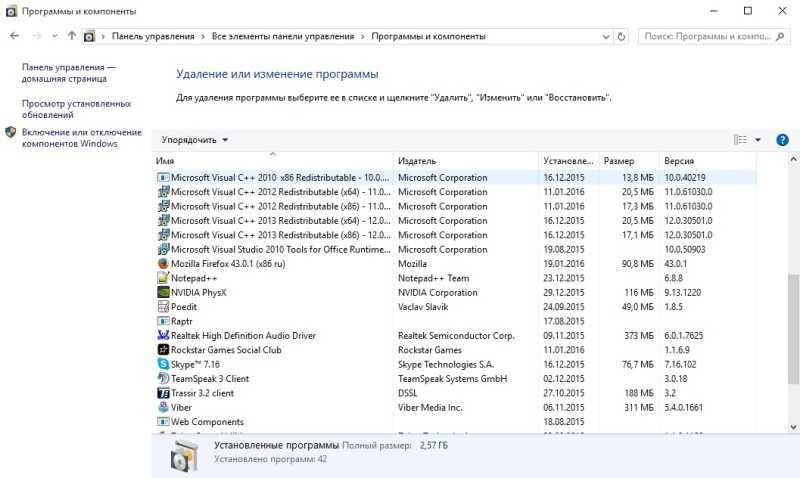The width and height of the screenshot is (800, 478).
Task: Click the Raptr program icon
Action: 163,321
